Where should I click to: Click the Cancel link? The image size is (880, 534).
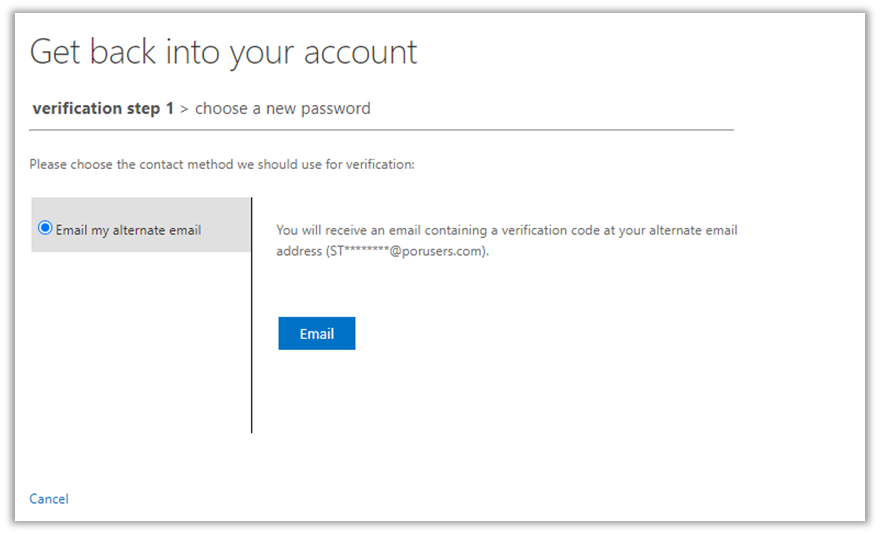pos(49,499)
